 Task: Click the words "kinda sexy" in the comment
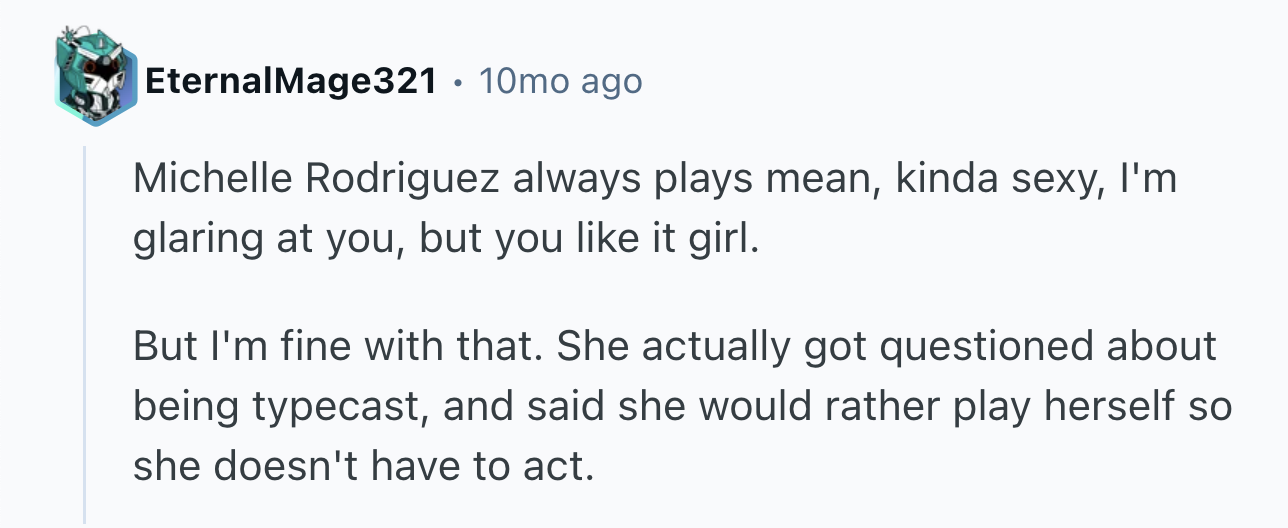pyautogui.click(x=966, y=180)
